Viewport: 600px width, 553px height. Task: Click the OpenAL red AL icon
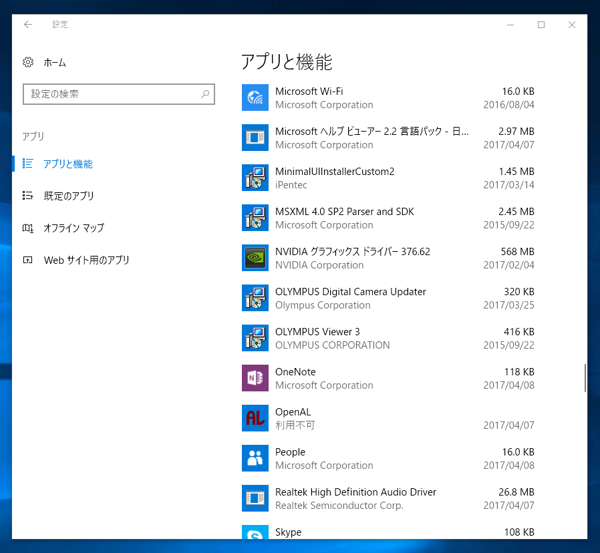click(x=255, y=418)
